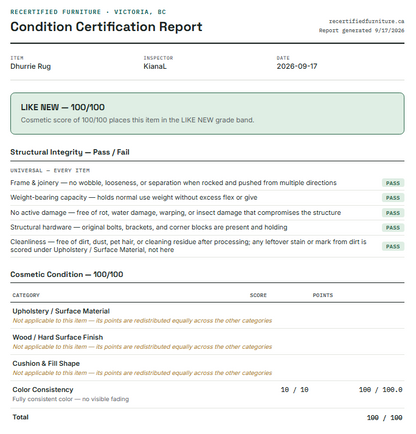Select the Condition Certification Report title
The height and width of the screenshot is (434, 416).
click(106, 27)
